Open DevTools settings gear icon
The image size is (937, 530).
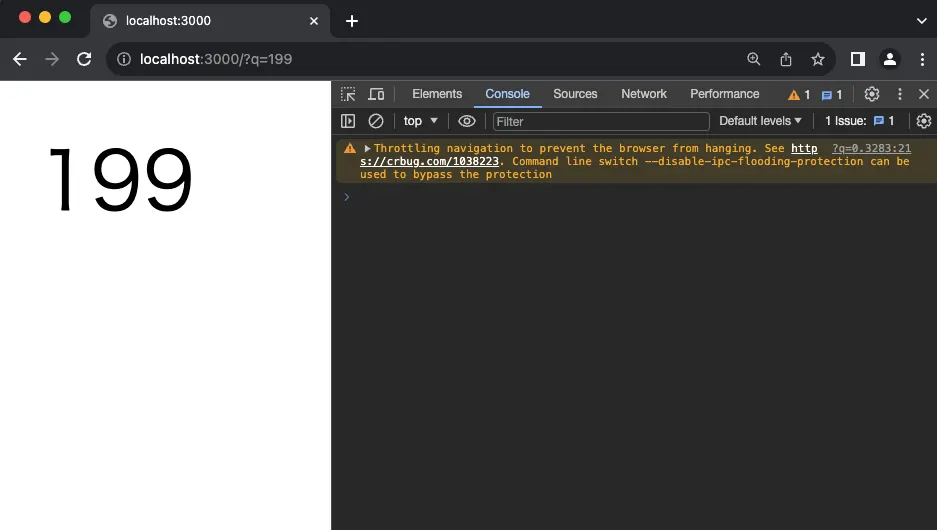tap(872, 94)
